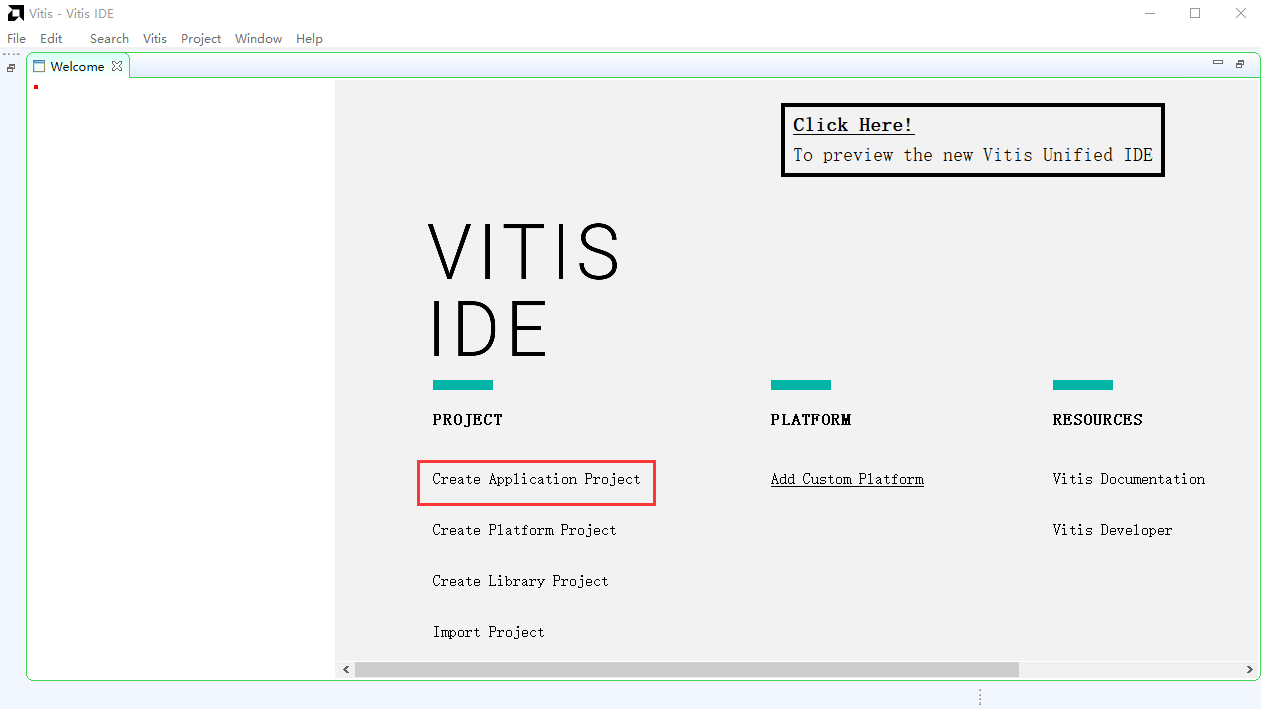Viewport: 1261px width, 709px height.
Task: Click the dotted sash handle in status bar
Action: [980, 697]
